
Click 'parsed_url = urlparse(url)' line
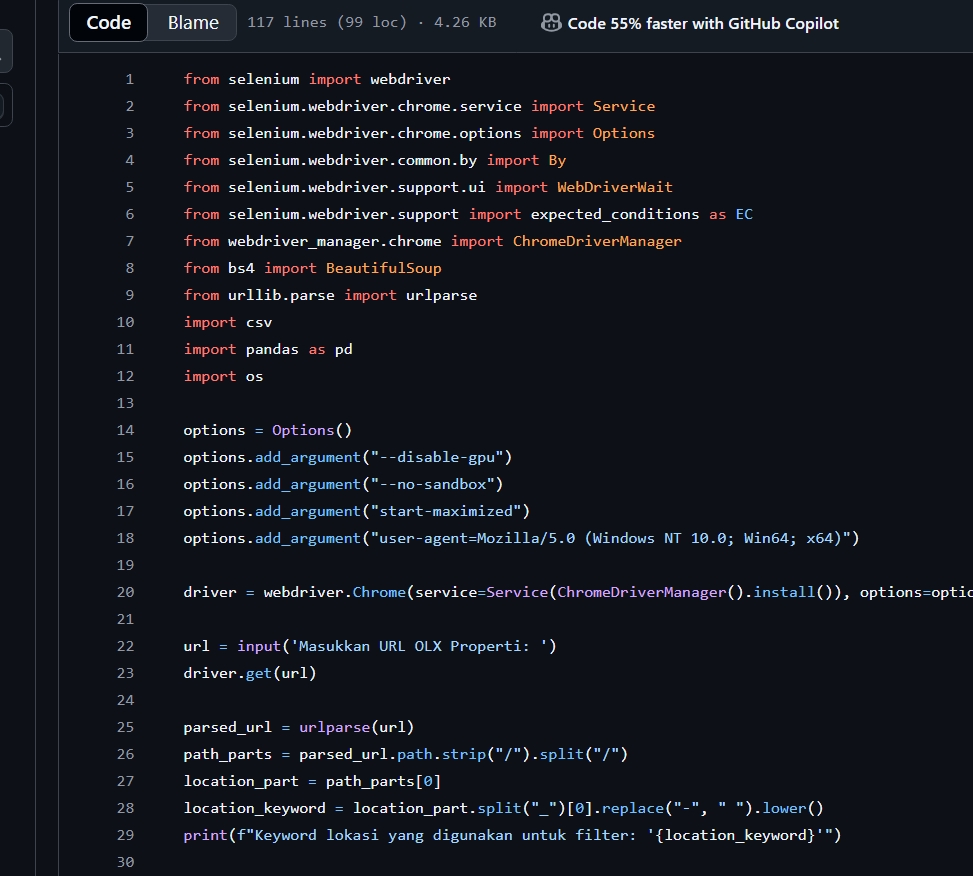click(298, 727)
